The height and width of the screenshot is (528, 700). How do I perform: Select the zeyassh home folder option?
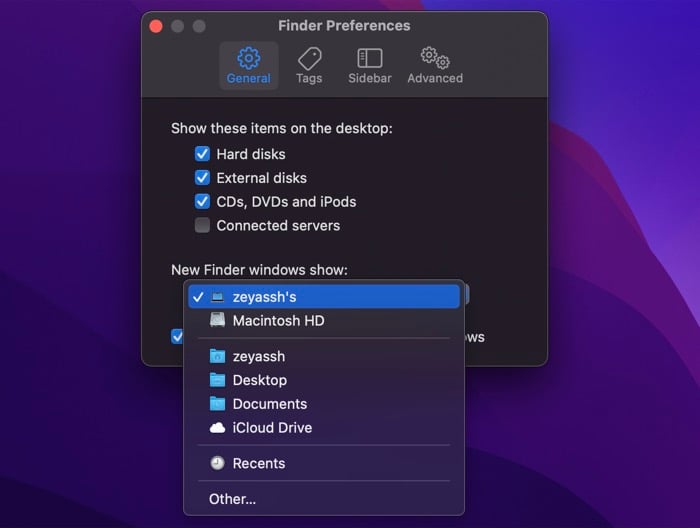pos(324,356)
